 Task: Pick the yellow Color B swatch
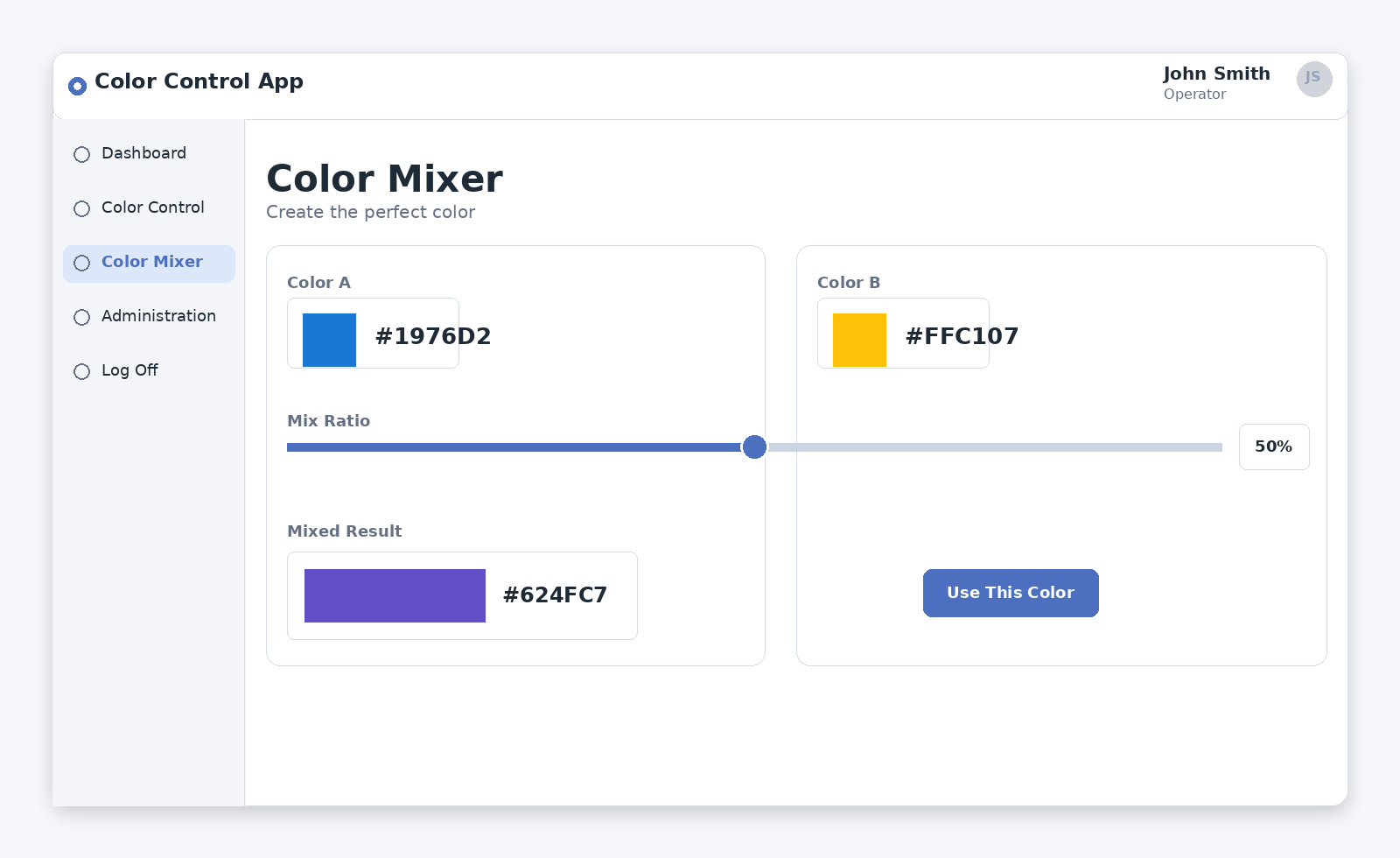click(x=859, y=340)
